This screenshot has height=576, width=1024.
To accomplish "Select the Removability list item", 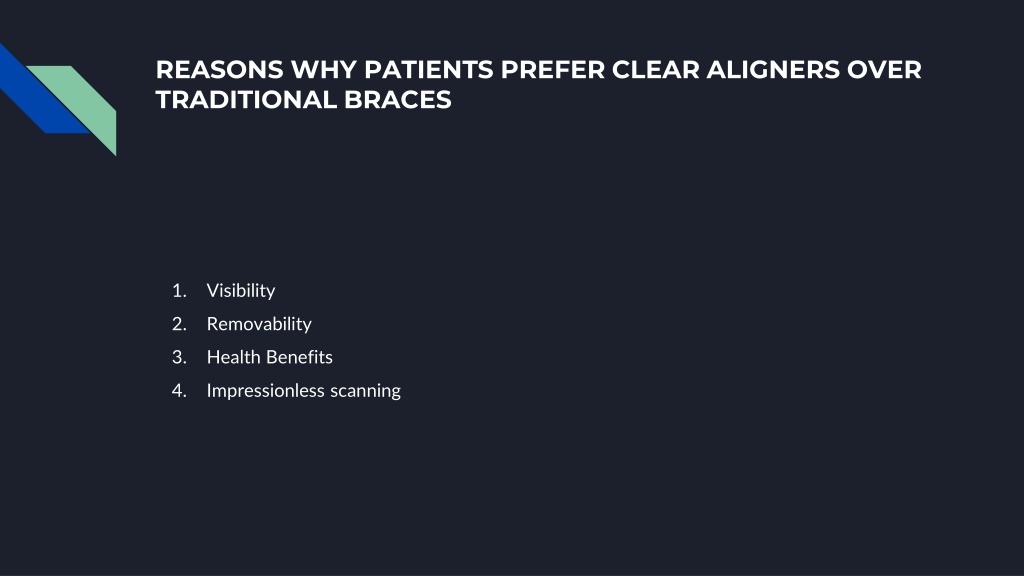I will tap(259, 324).
